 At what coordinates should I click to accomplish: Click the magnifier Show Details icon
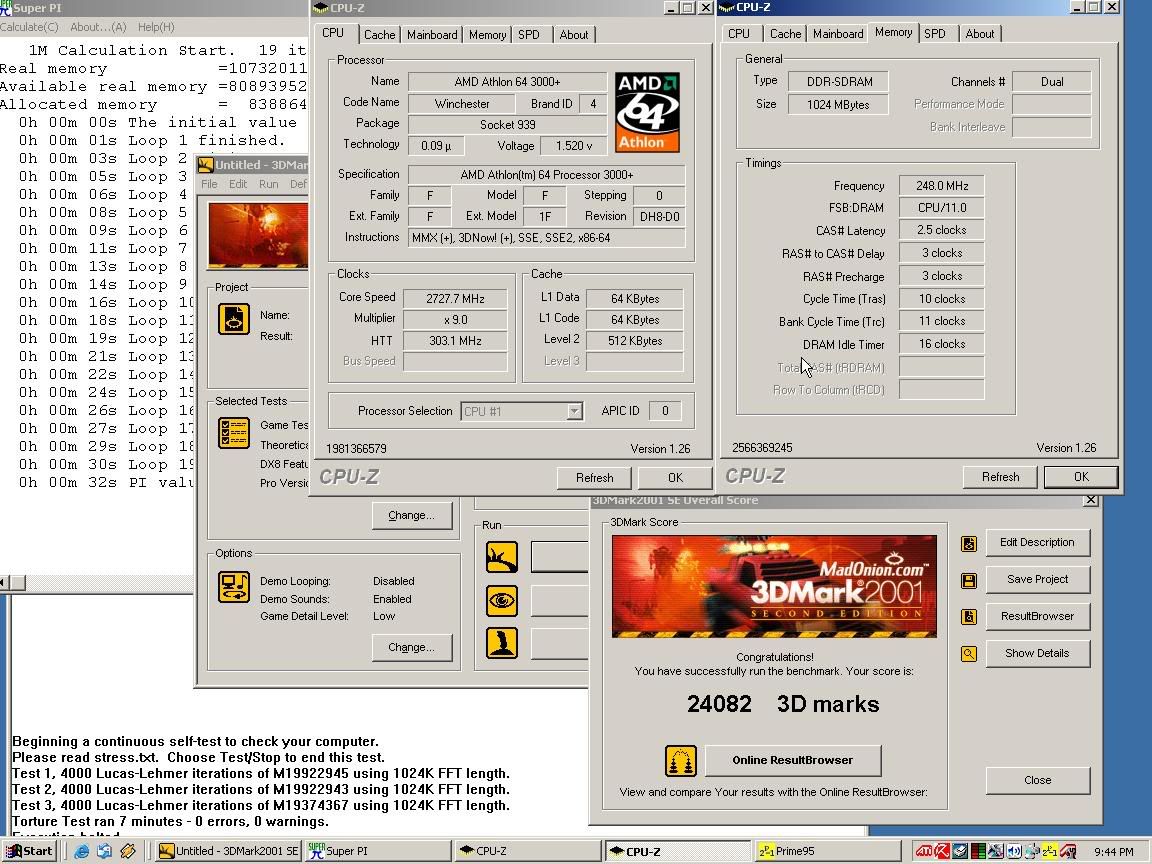click(x=968, y=654)
